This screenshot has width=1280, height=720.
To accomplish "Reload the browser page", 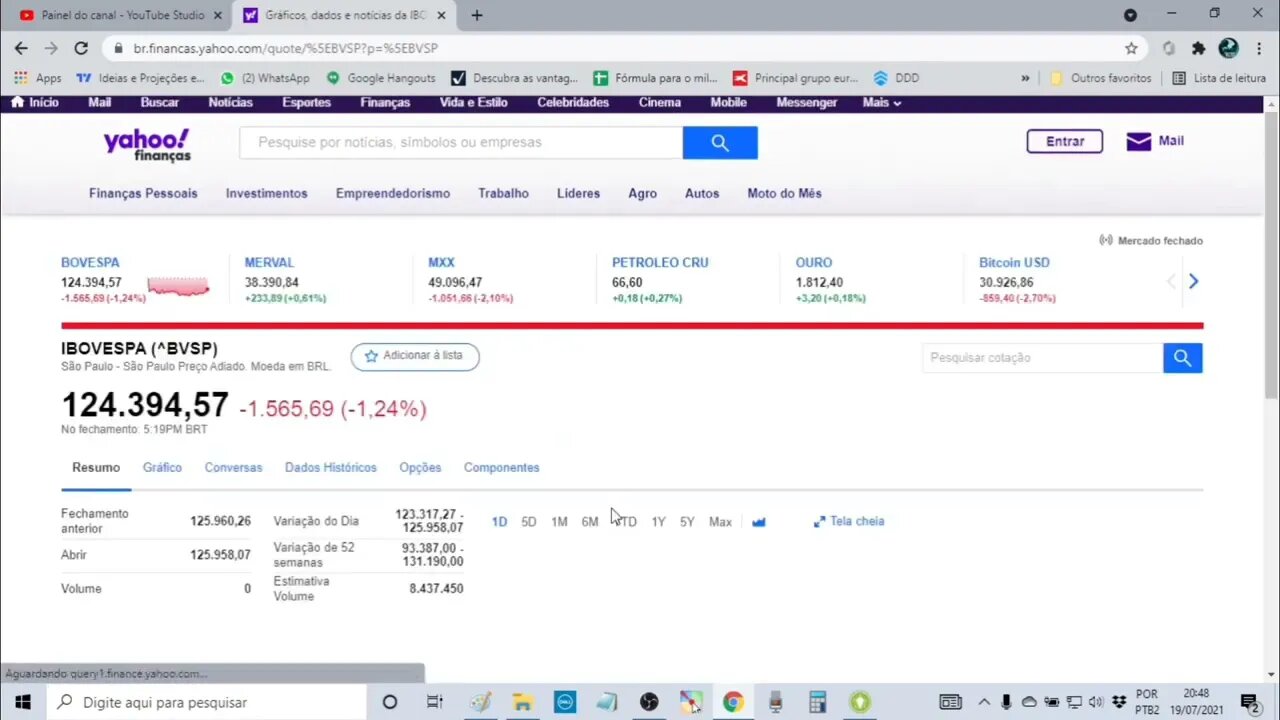I will point(81,48).
